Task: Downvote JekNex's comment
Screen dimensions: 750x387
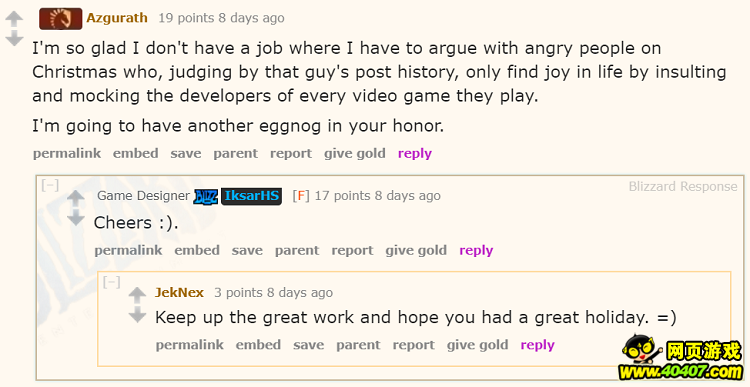Action: pos(137,314)
